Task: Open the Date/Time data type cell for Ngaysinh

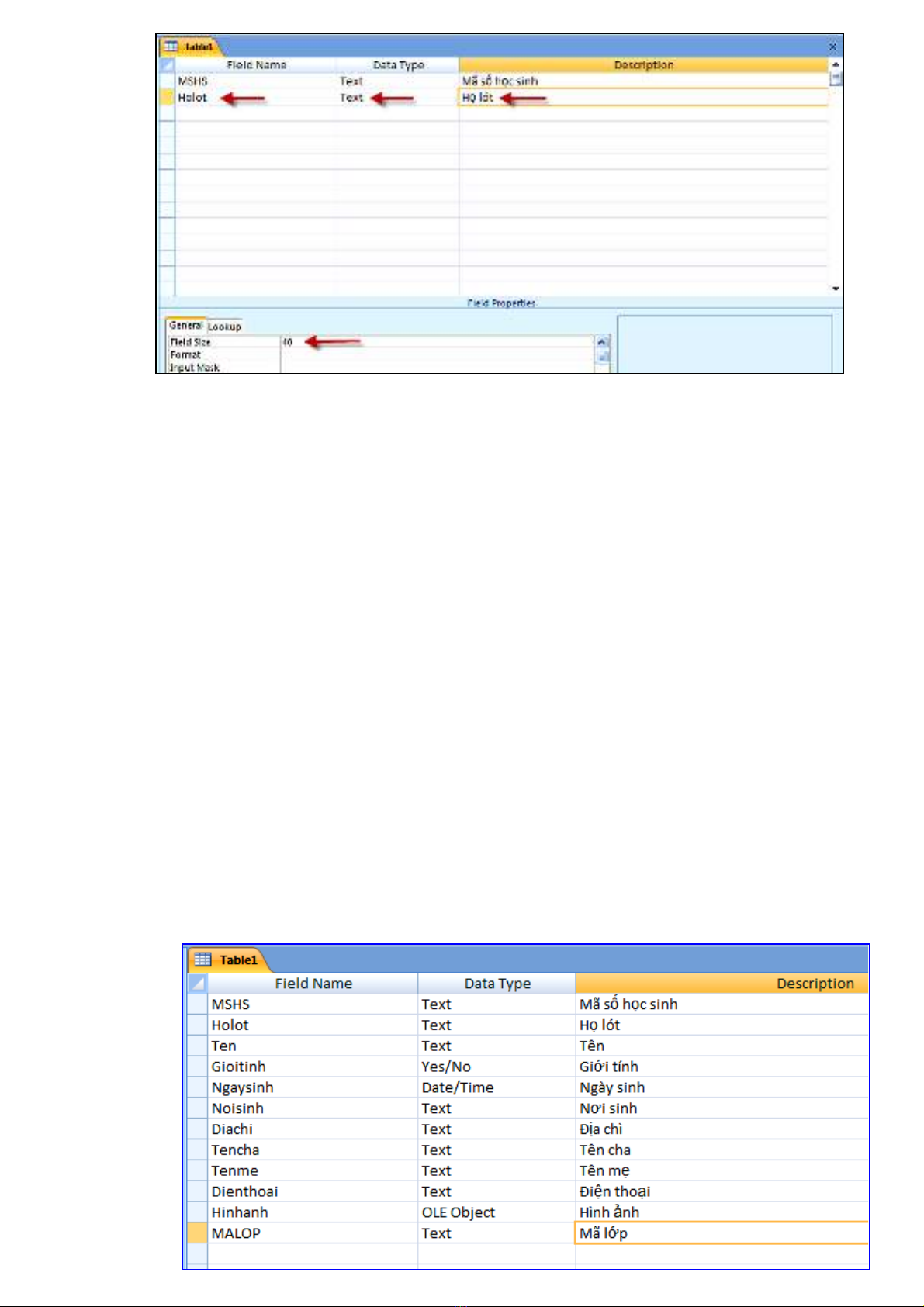Action: pyautogui.click(x=496, y=1087)
